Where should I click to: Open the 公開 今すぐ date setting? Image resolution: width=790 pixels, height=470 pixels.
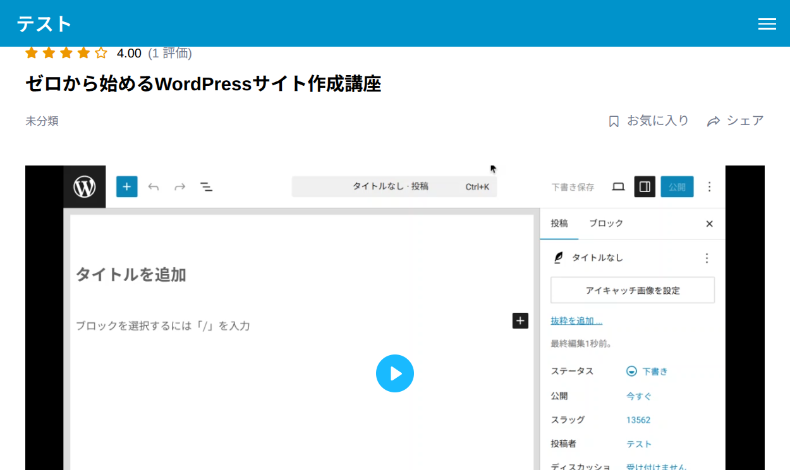pos(638,396)
